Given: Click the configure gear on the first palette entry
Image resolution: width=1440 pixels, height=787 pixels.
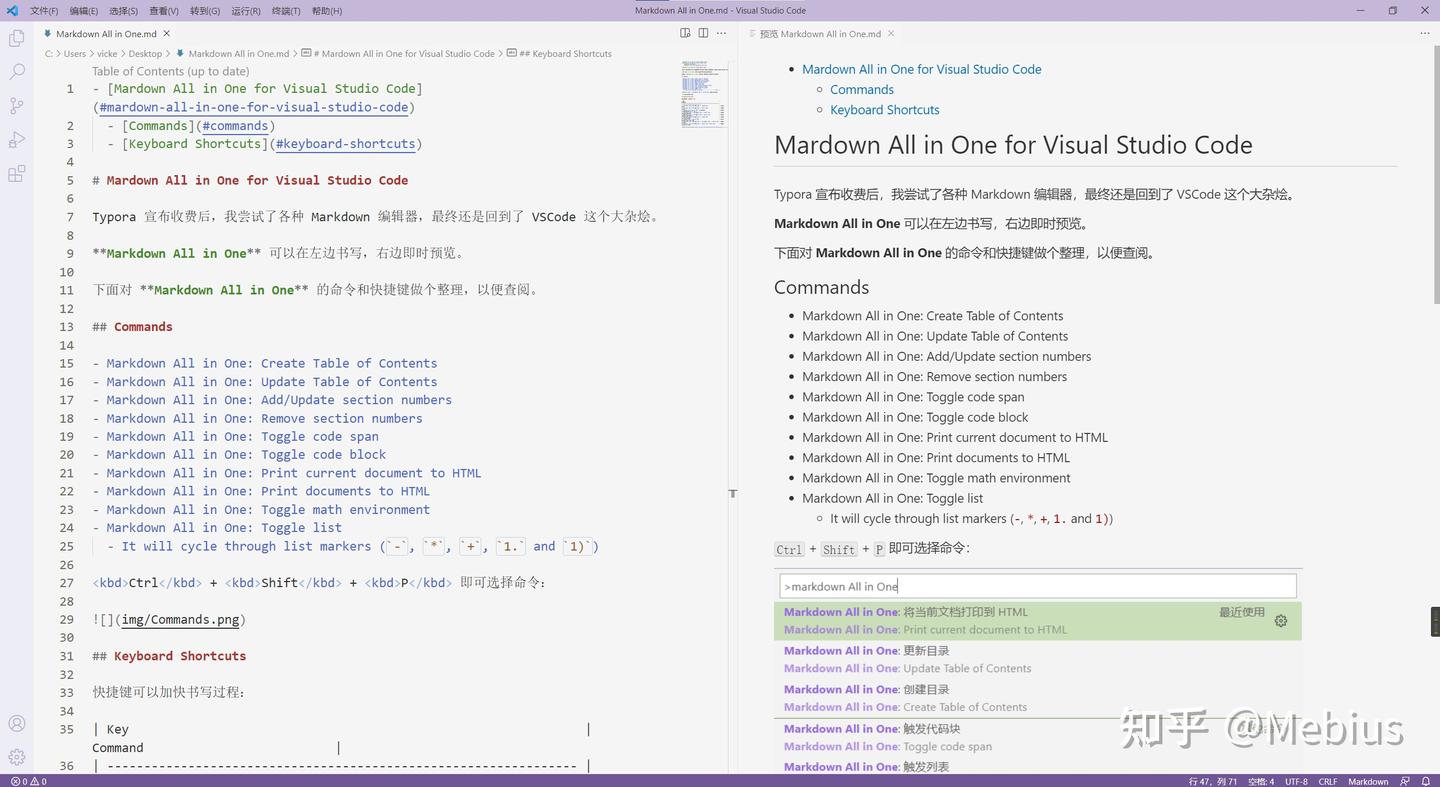Looking at the screenshot, I should point(1280,620).
